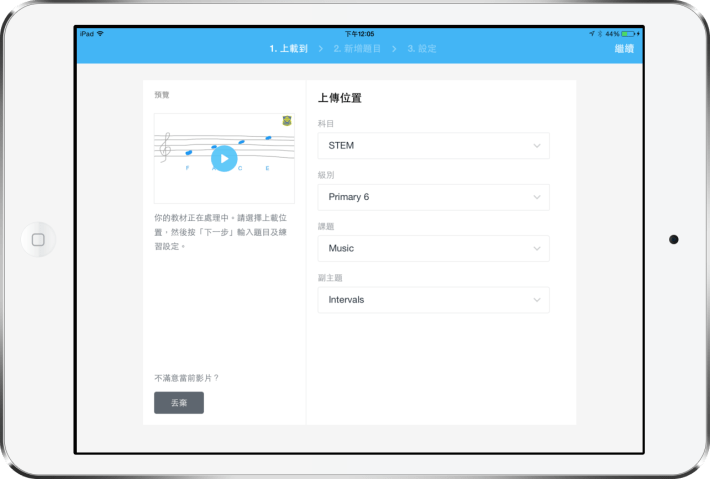Tap 繼續 in the top right corner

pyautogui.click(x=624, y=48)
